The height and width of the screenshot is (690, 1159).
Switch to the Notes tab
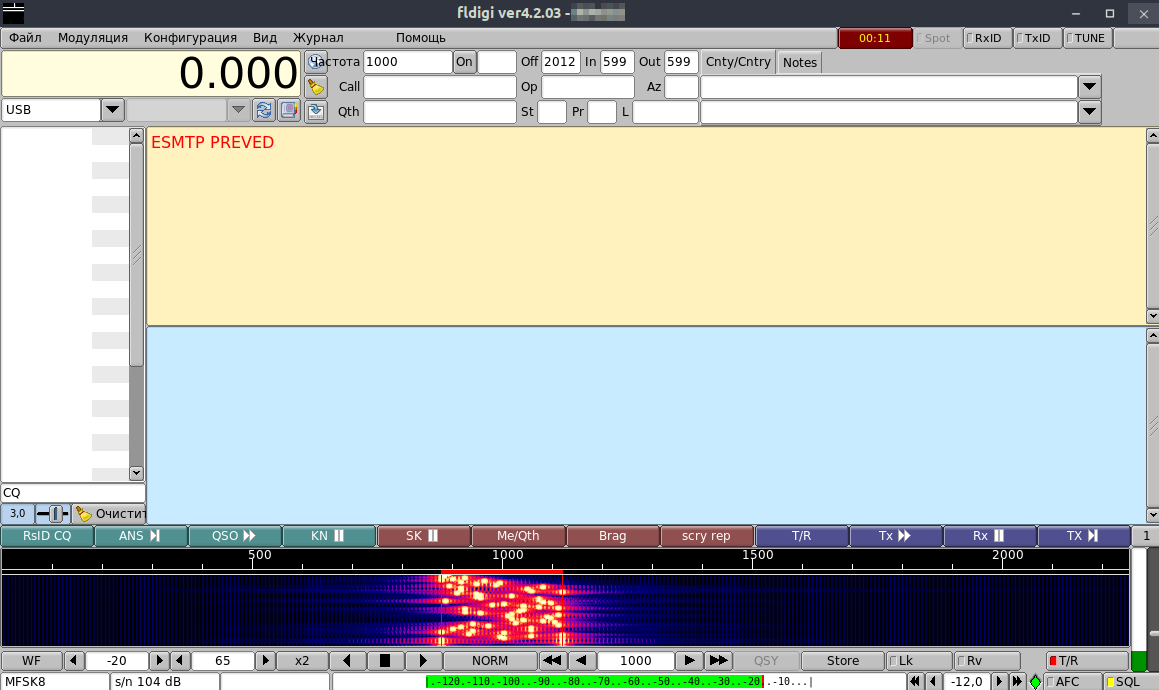pyautogui.click(x=800, y=63)
